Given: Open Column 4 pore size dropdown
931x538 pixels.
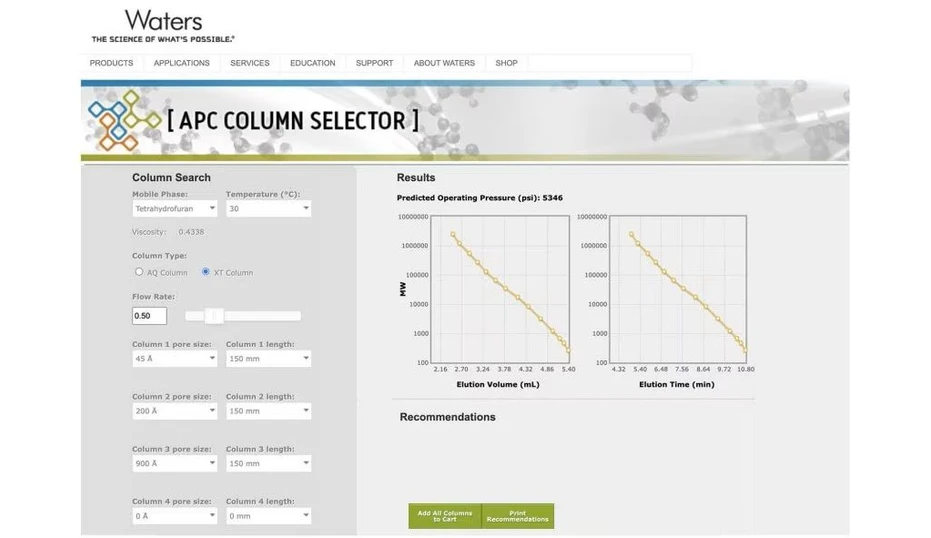Looking at the screenshot, I should [175, 516].
